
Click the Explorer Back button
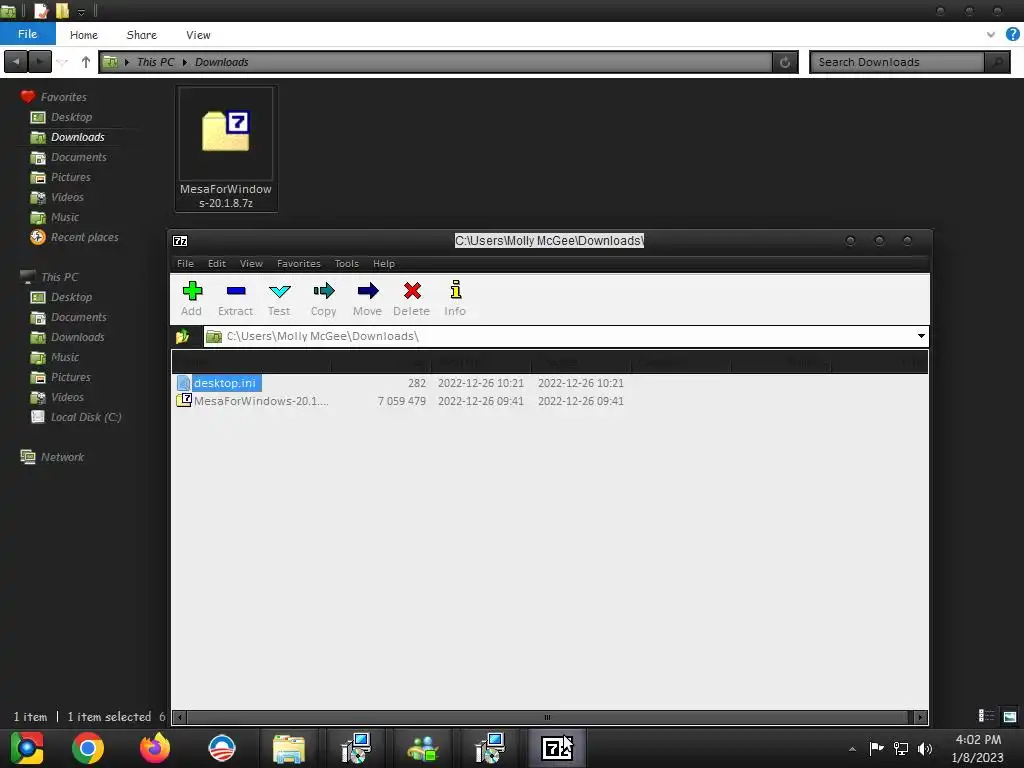(x=16, y=62)
